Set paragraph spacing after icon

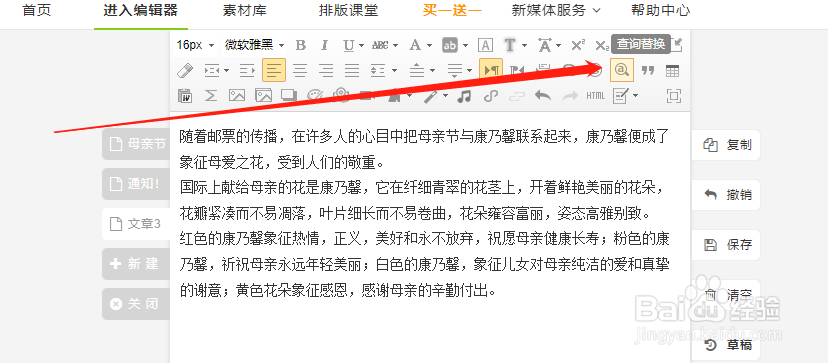point(455,70)
